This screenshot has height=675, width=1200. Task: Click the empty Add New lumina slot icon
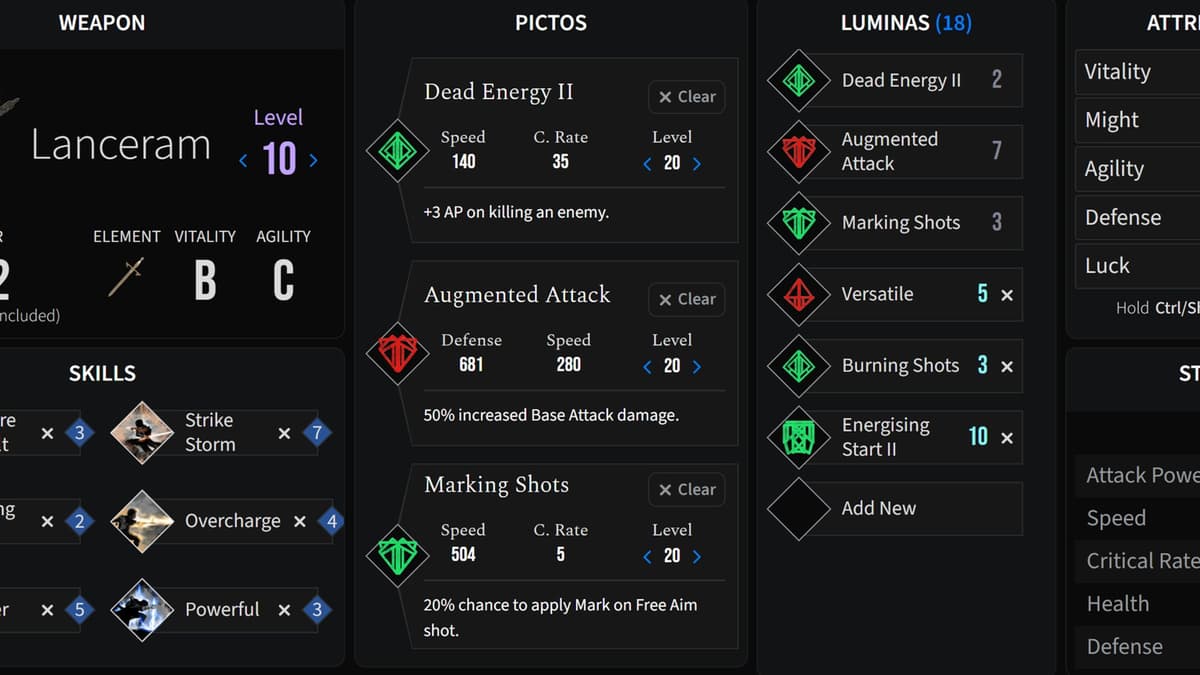click(798, 508)
